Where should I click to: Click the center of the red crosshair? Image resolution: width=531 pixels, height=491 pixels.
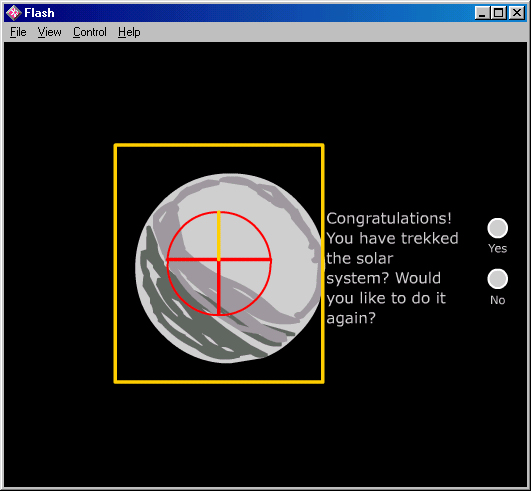coord(219,260)
